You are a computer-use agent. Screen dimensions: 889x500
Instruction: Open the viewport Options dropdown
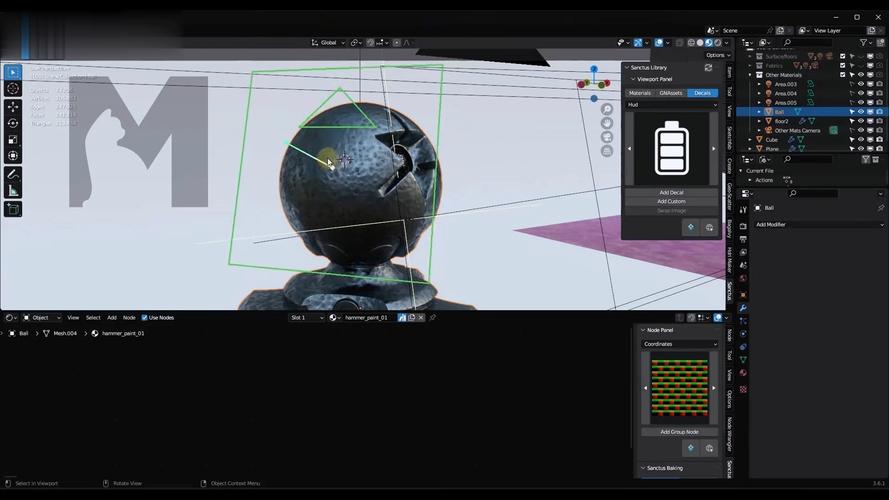(718, 55)
